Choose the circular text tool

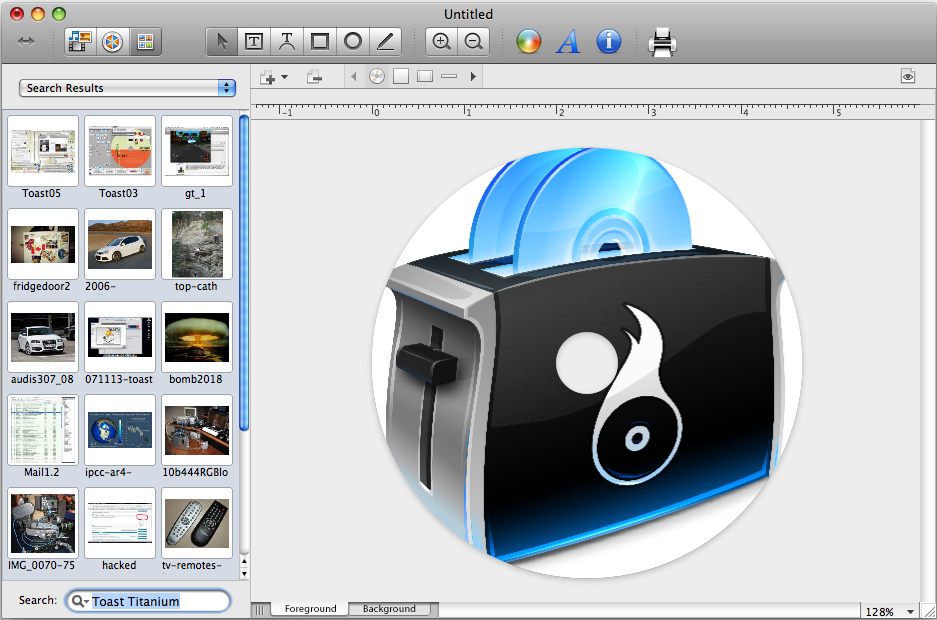[287, 42]
